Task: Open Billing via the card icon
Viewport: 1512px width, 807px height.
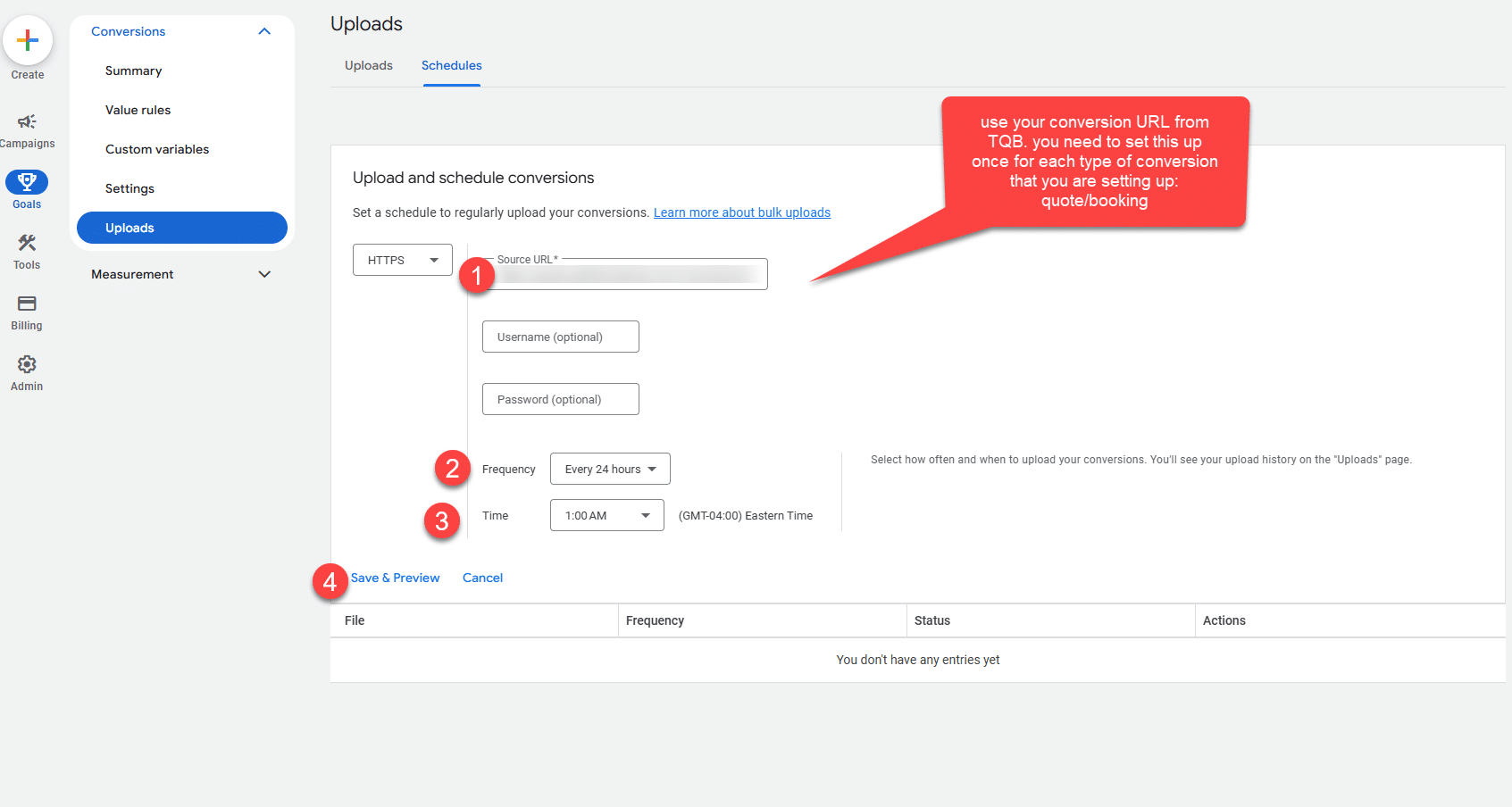Action: pos(27,304)
